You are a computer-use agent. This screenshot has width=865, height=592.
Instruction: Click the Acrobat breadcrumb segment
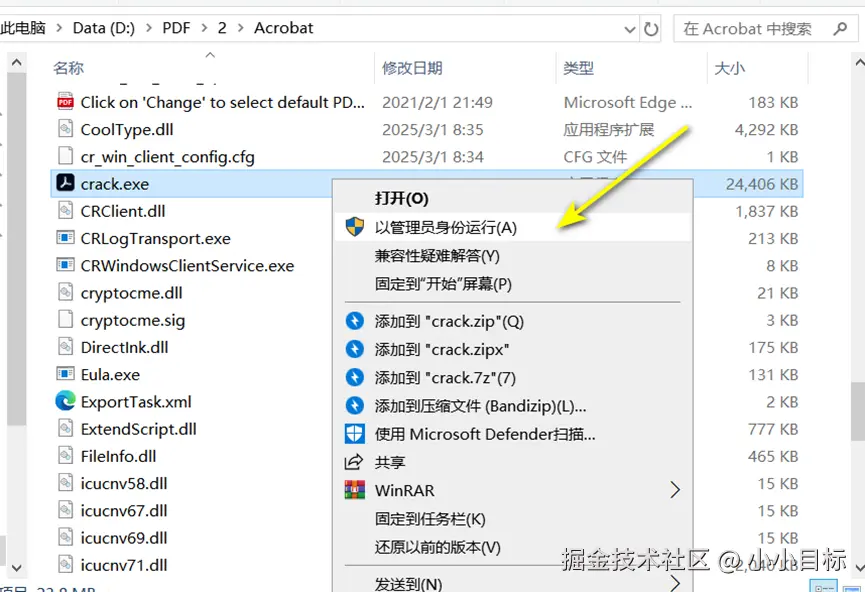pos(284,28)
